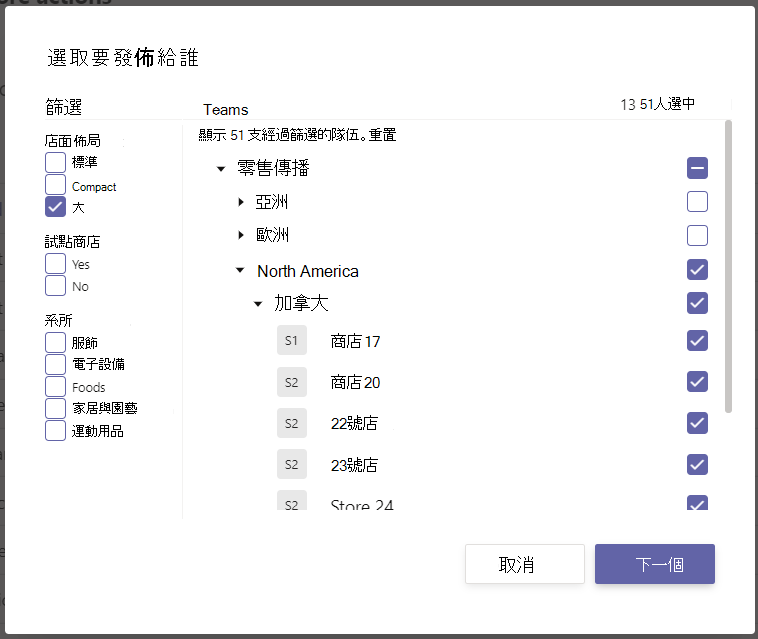
Task: Click the teams list vertical scrollbar
Action: 728,266
